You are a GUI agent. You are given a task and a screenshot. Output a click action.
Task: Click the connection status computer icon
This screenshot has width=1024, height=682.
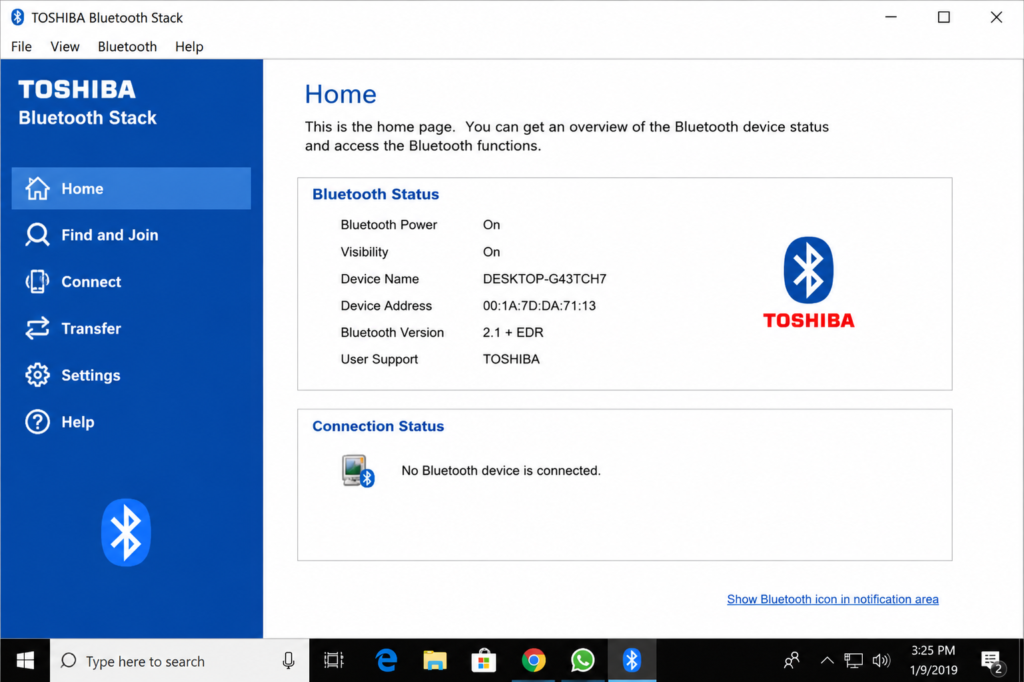pyautogui.click(x=357, y=471)
